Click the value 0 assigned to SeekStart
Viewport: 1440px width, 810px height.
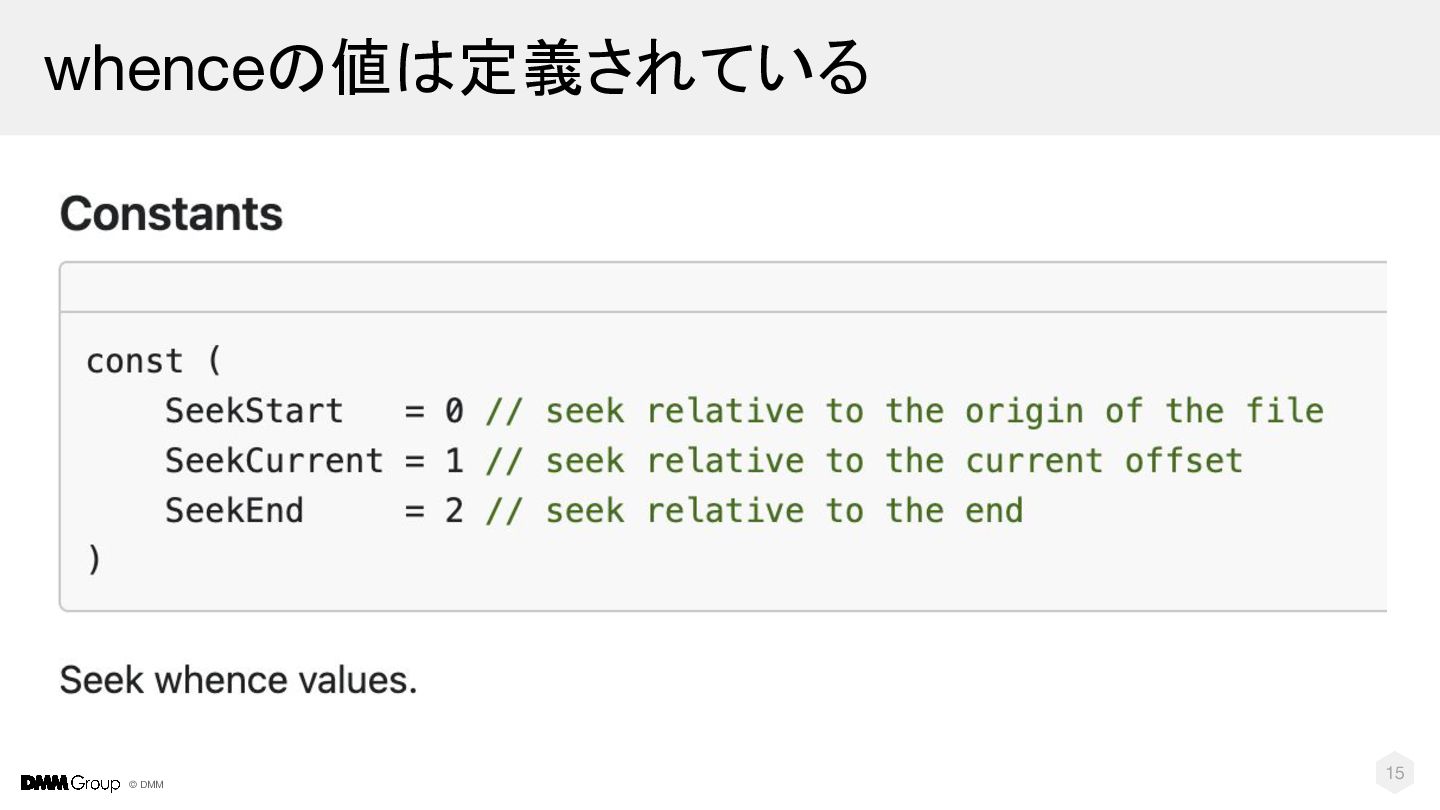pos(454,411)
